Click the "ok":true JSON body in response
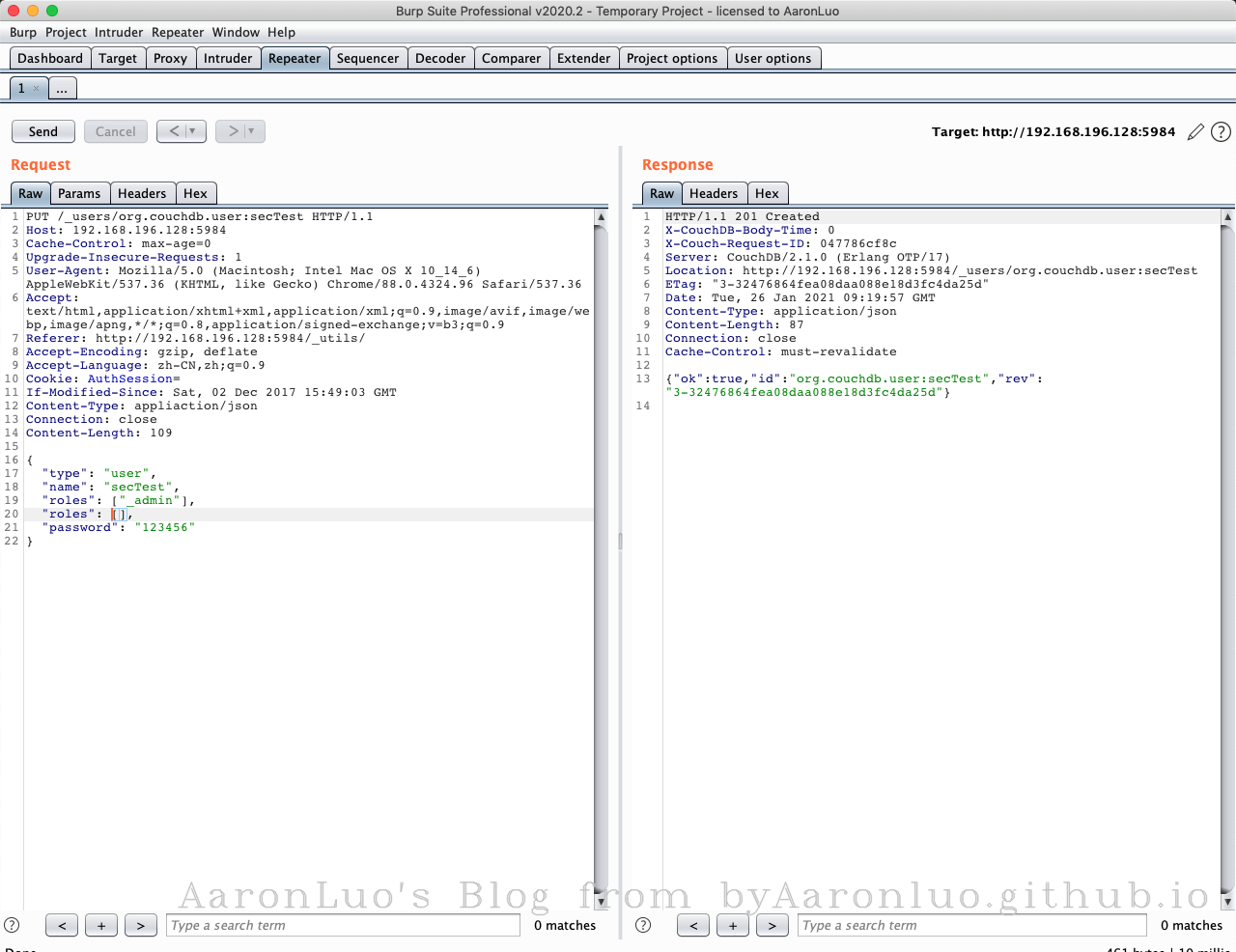Screen dimensions: 1236x952 click(x=855, y=385)
